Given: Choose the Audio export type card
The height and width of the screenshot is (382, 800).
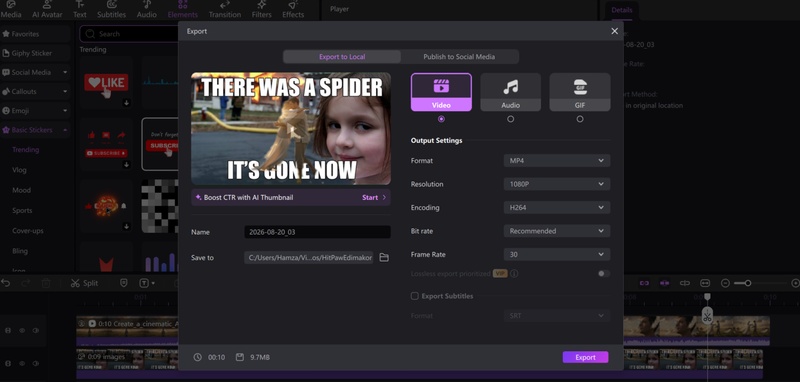Looking at the screenshot, I should click(x=510, y=92).
